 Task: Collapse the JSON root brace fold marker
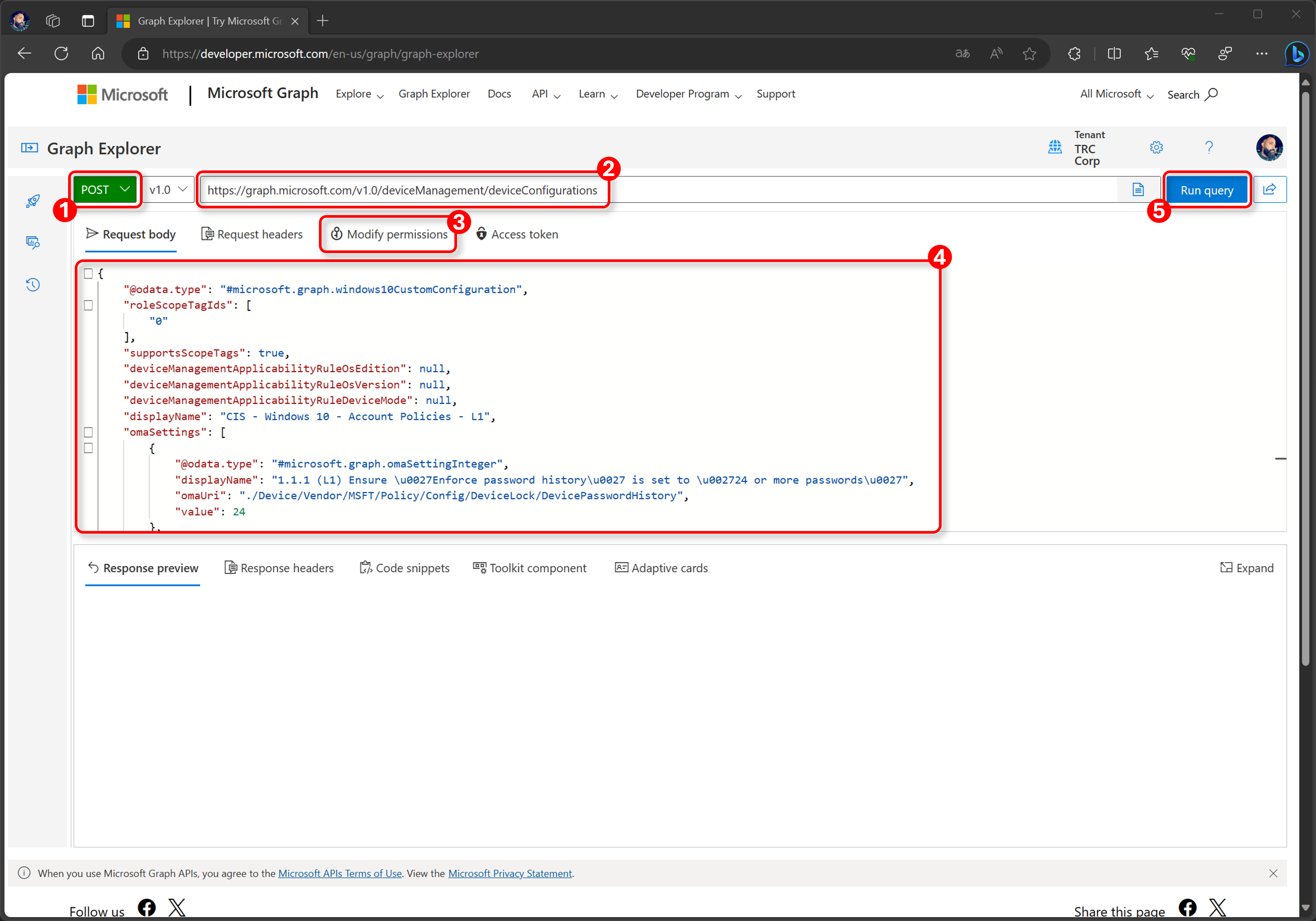click(88, 274)
